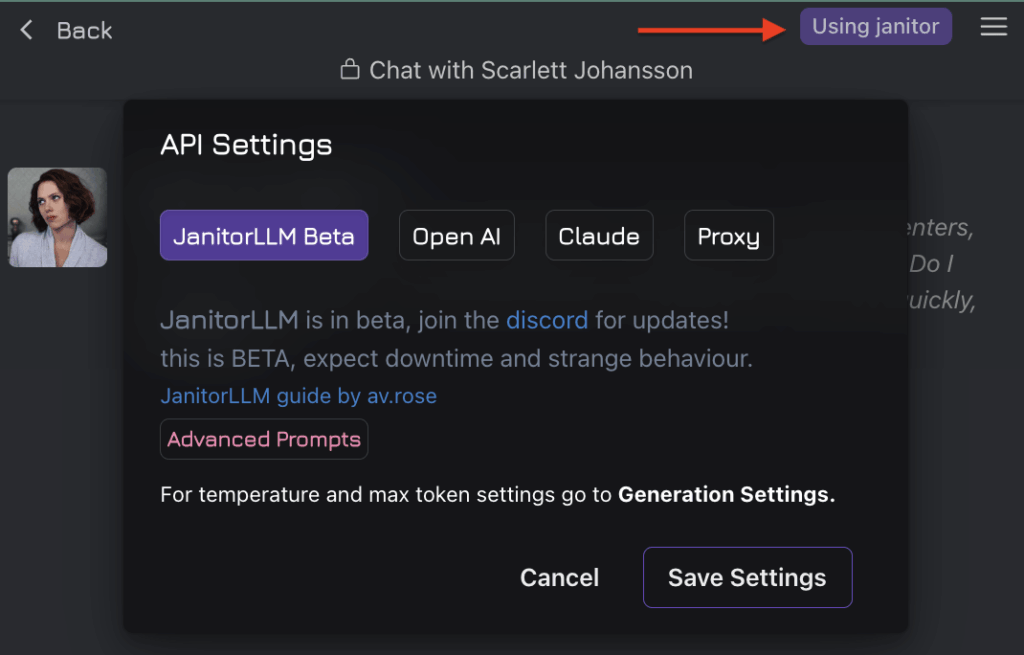1024x655 pixels.
Task: Click the Chat with Scarlett Johansson title
Action: point(531,70)
